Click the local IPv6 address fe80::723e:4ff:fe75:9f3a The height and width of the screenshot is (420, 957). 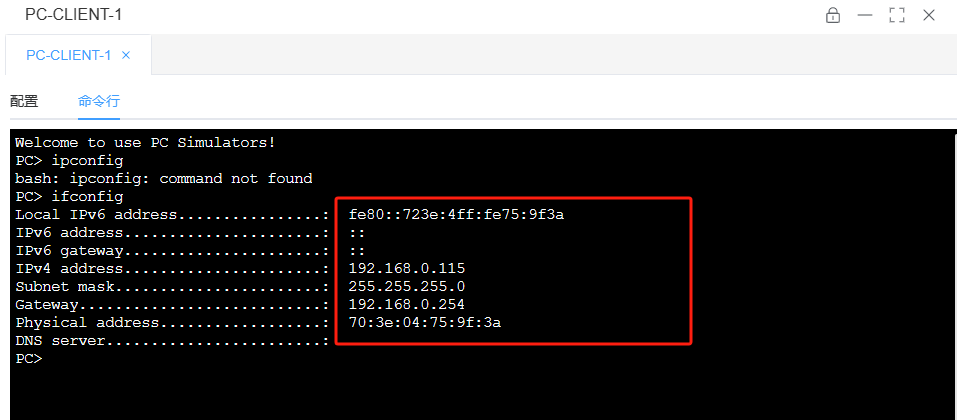coord(456,215)
